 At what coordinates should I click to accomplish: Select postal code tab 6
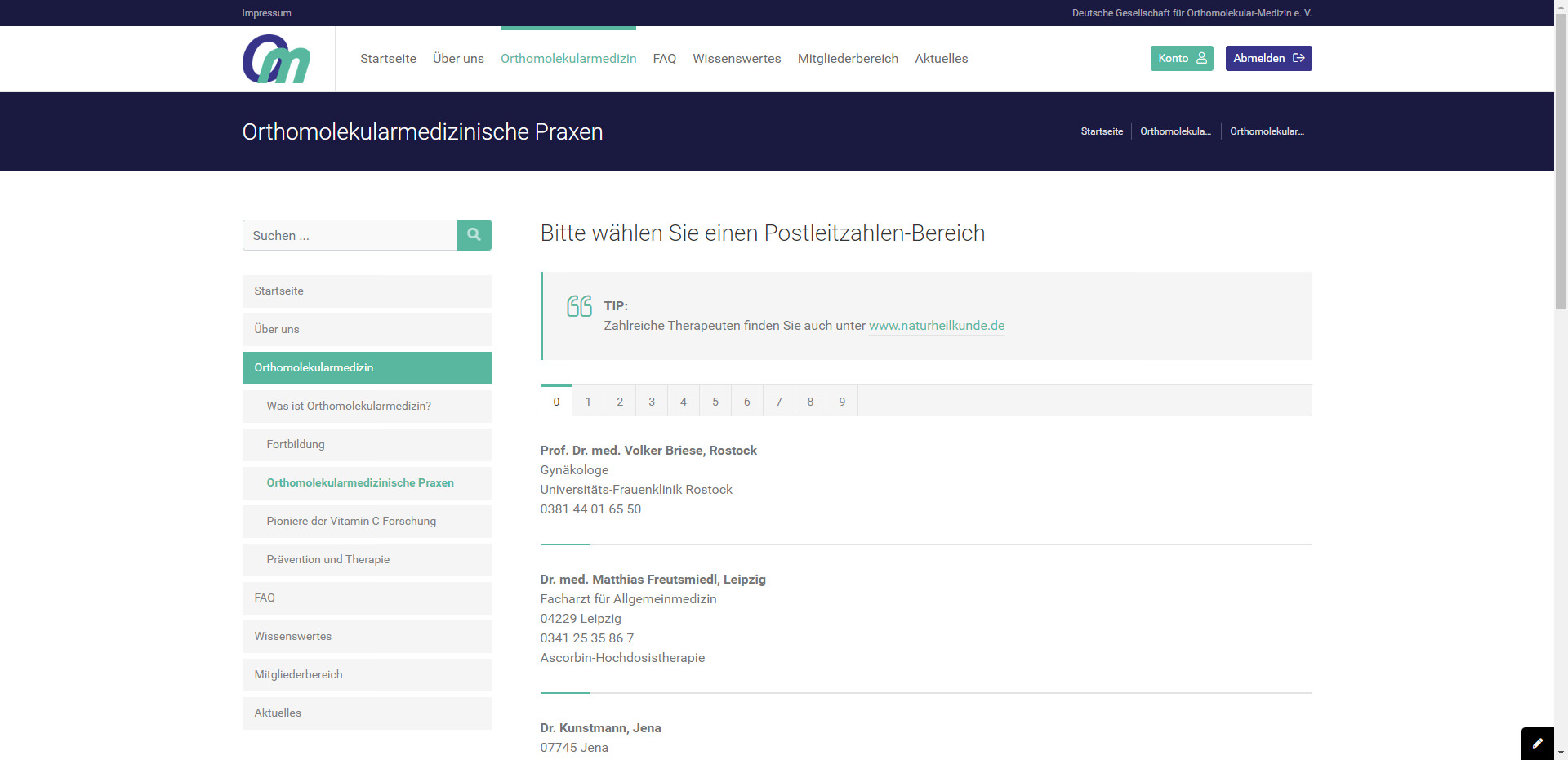(x=747, y=401)
